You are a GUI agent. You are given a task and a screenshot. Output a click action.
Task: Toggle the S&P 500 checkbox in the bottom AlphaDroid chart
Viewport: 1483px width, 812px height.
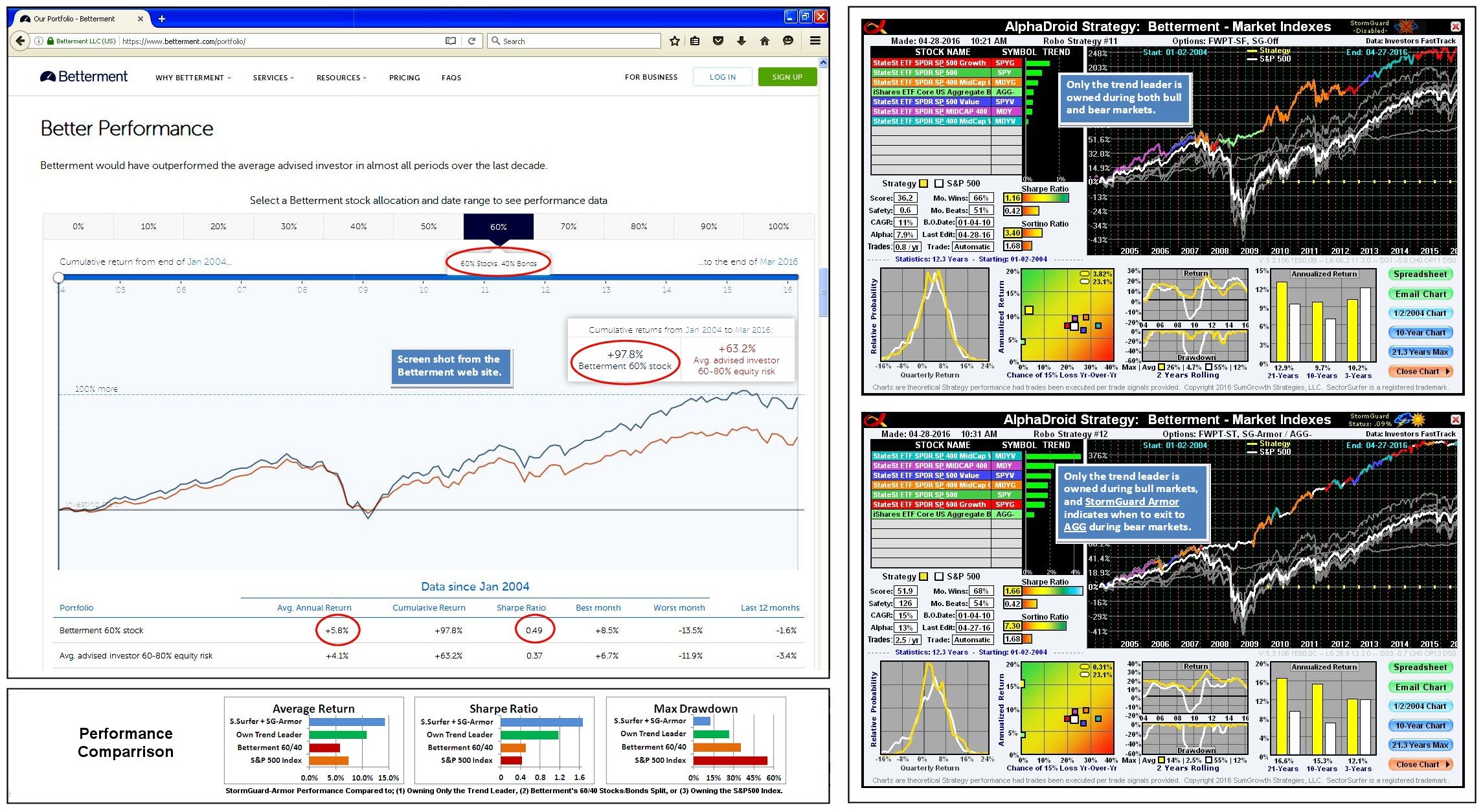pyautogui.click(x=938, y=577)
